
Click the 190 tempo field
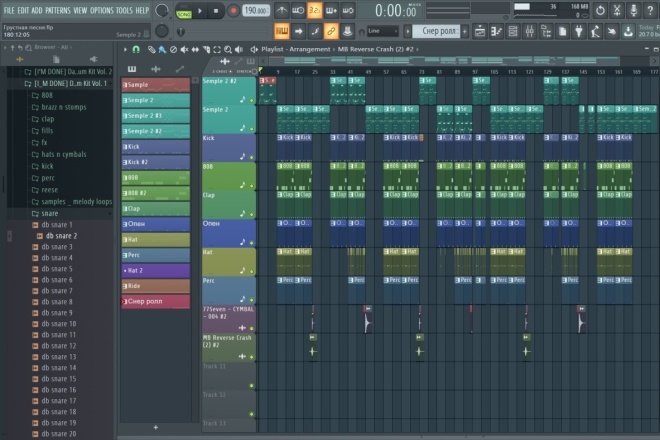256,11
